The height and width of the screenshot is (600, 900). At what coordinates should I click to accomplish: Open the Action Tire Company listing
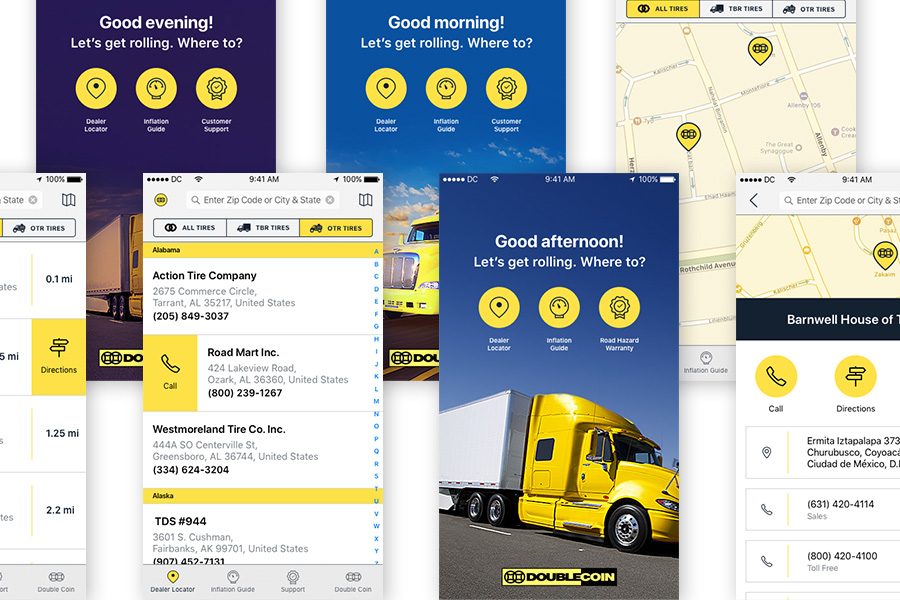pos(255,296)
